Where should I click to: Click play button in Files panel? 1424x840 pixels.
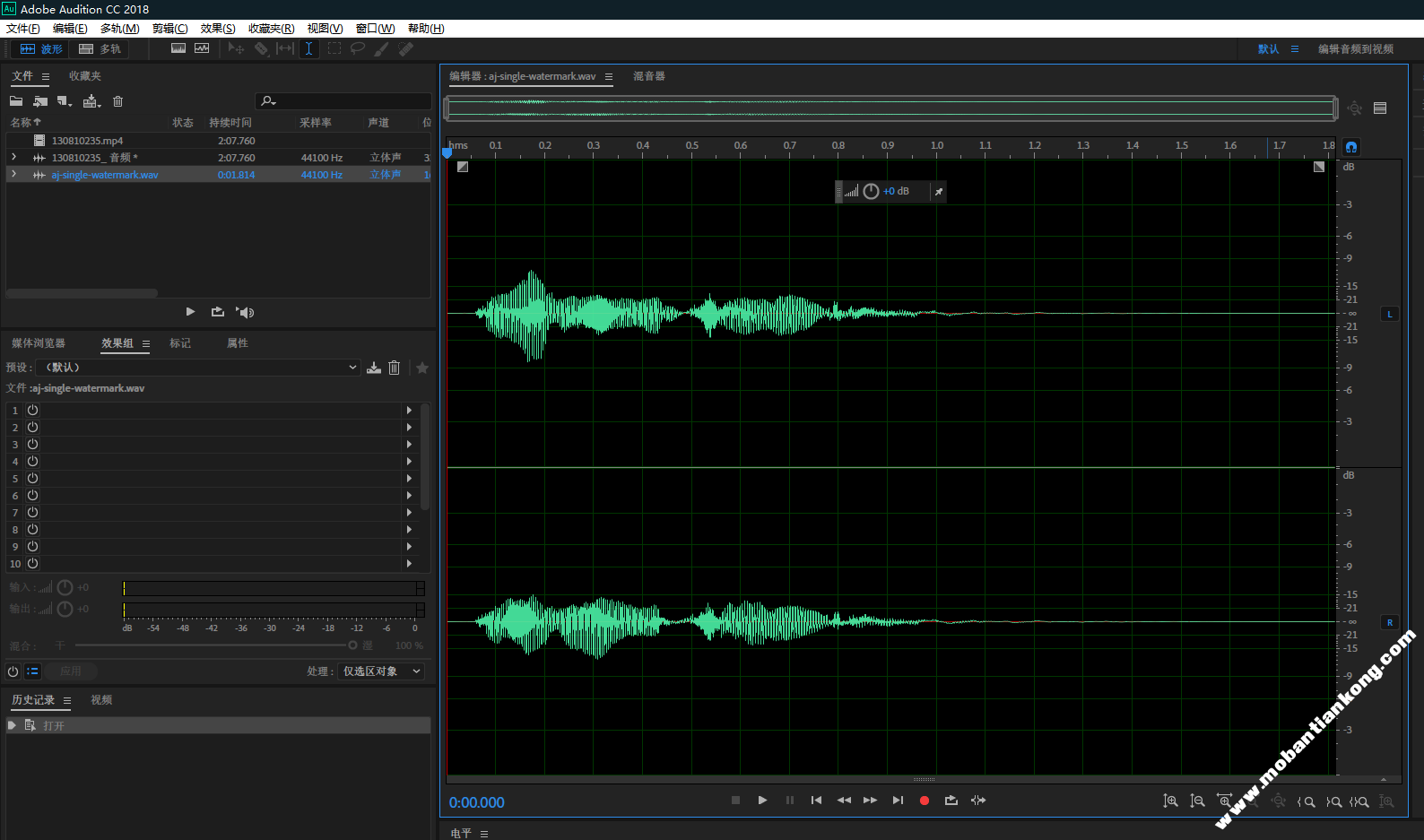tap(190, 312)
